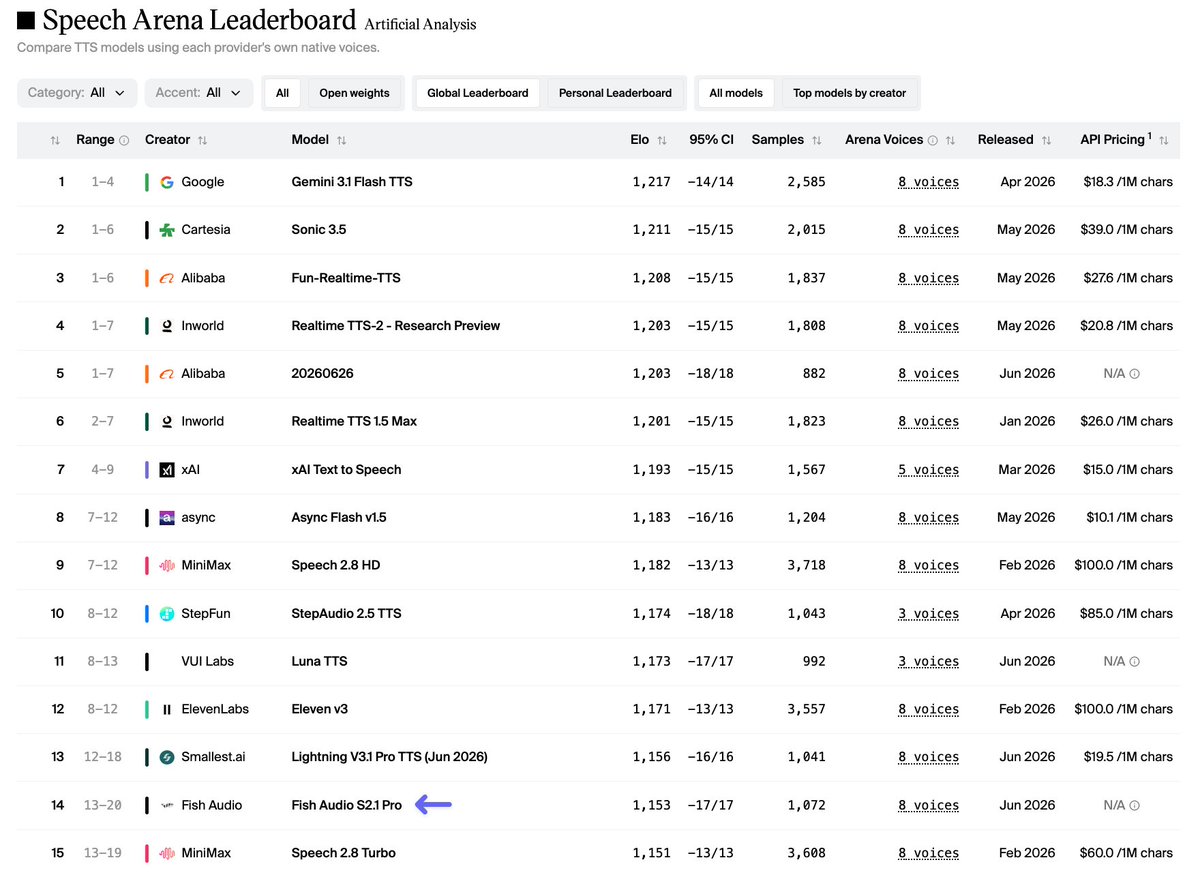The height and width of the screenshot is (873, 1200).
Task: Sort table by Creator column arrows
Action: [203, 141]
